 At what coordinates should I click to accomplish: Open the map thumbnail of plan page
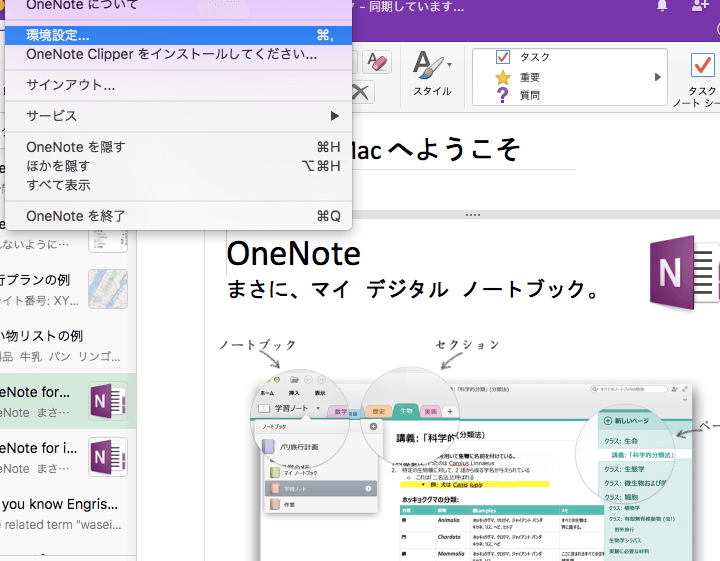tap(108, 289)
